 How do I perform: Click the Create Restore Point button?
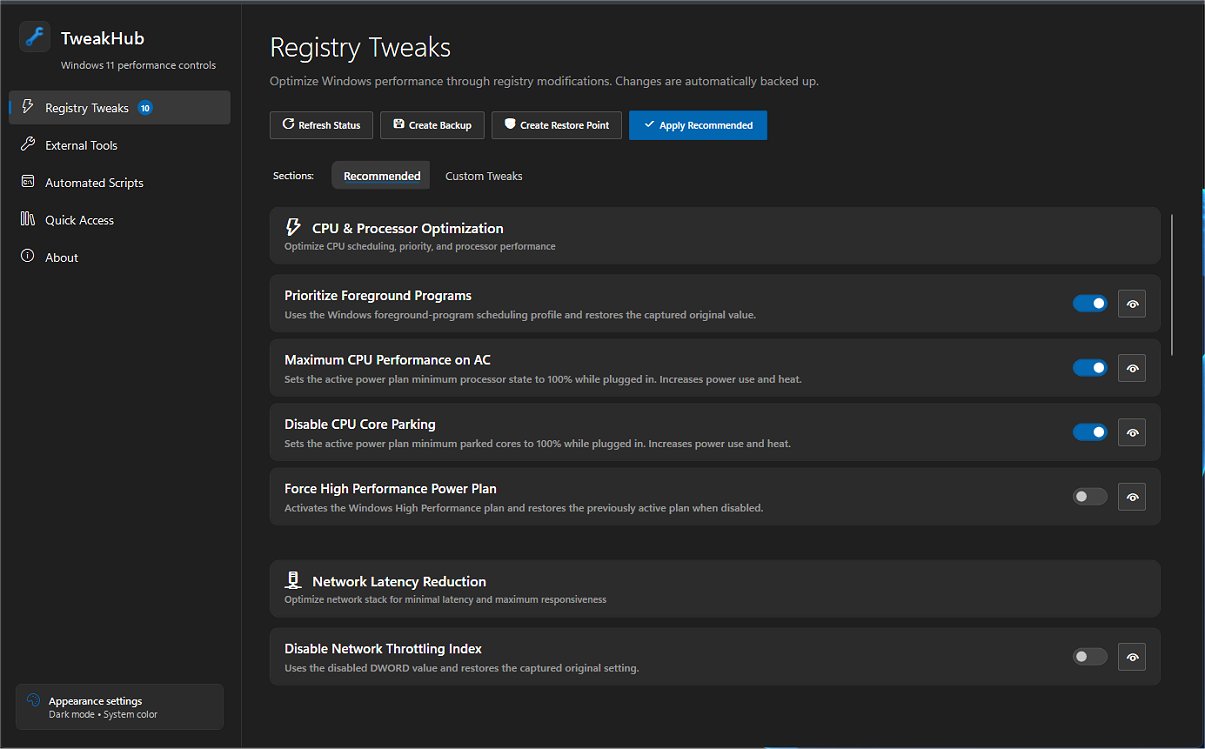[557, 125]
